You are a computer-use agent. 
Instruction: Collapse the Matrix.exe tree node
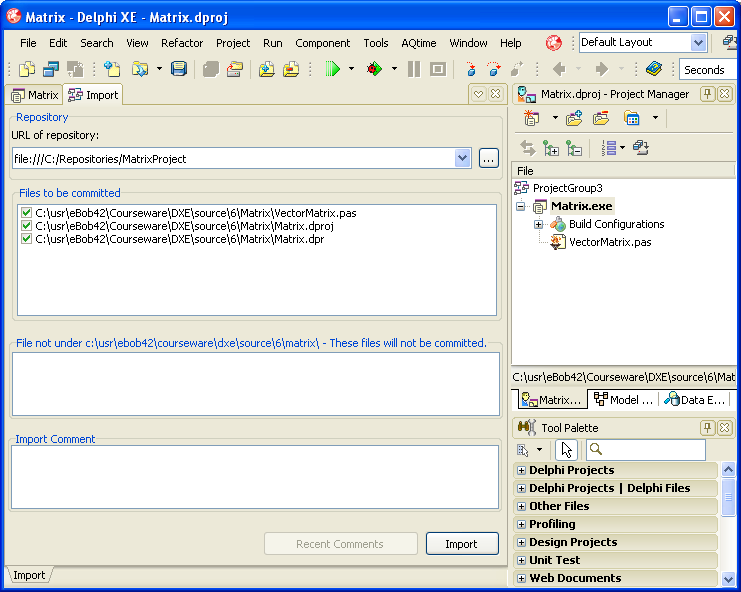click(520, 206)
